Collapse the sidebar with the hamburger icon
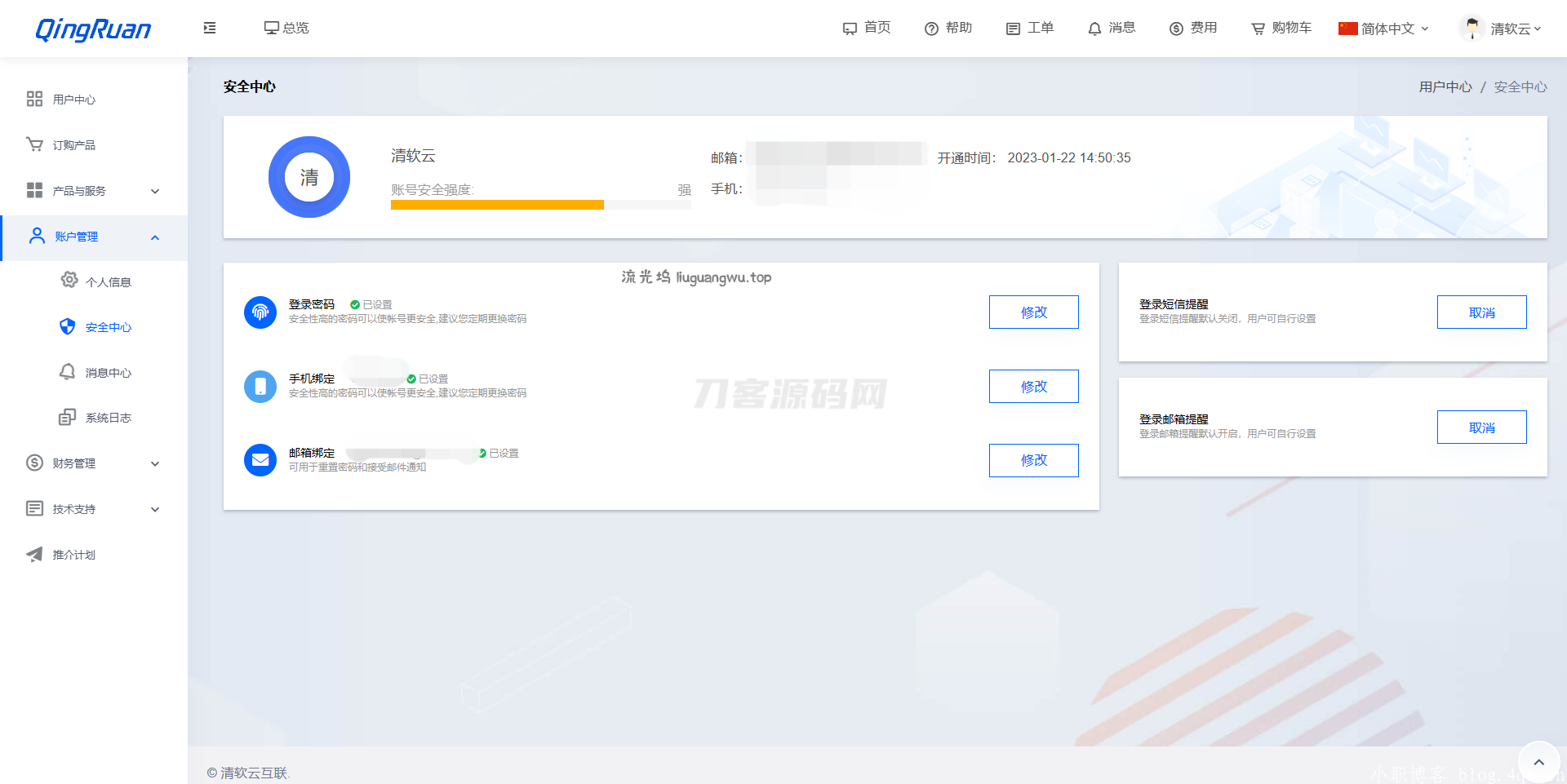 (209, 28)
